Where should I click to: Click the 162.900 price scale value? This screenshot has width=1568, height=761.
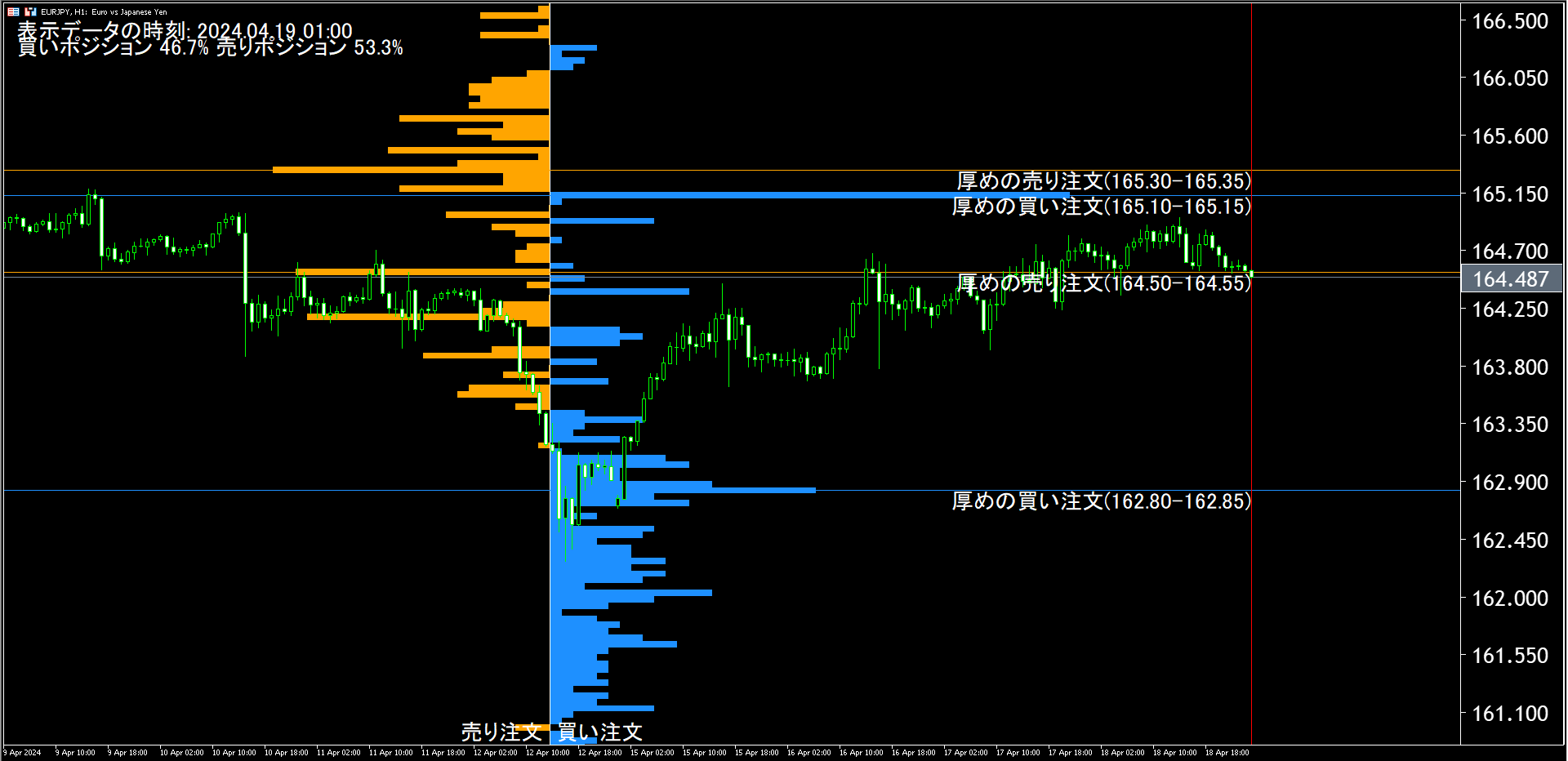point(1510,483)
